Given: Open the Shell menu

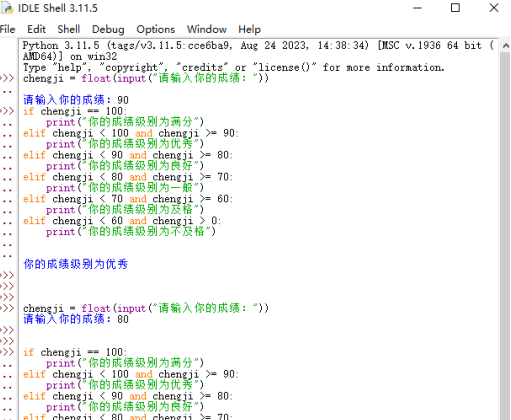Looking at the screenshot, I should pyautogui.click(x=68, y=29).
